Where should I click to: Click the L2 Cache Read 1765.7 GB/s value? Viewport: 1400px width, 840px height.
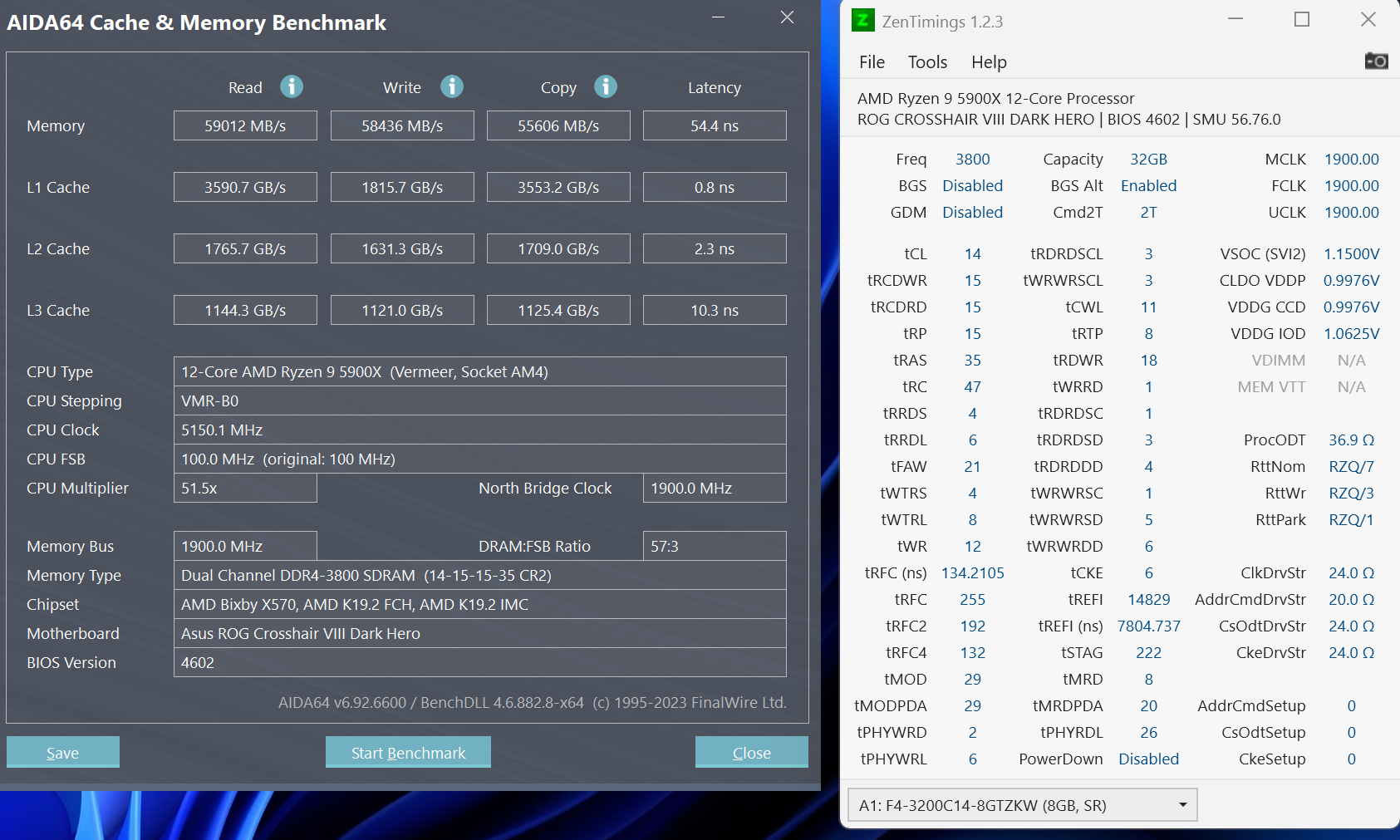(245, 248)
